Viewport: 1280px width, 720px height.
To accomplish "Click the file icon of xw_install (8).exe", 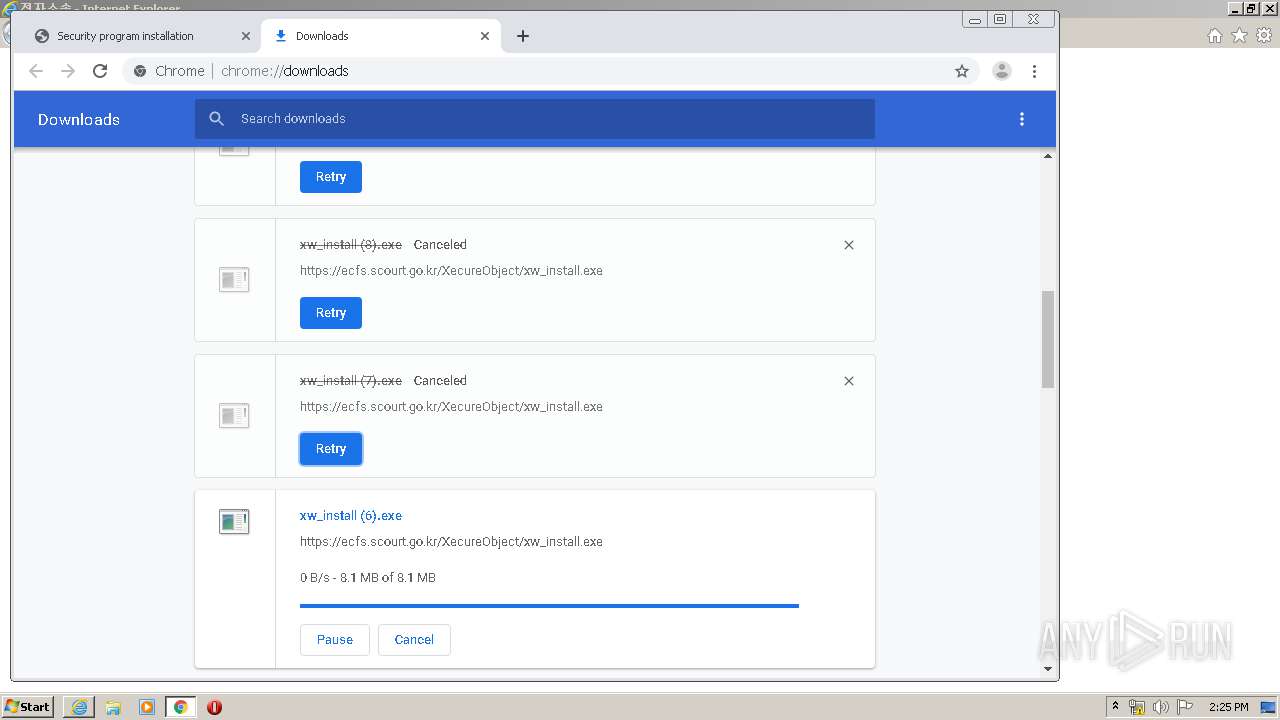I will coord(234,280).
